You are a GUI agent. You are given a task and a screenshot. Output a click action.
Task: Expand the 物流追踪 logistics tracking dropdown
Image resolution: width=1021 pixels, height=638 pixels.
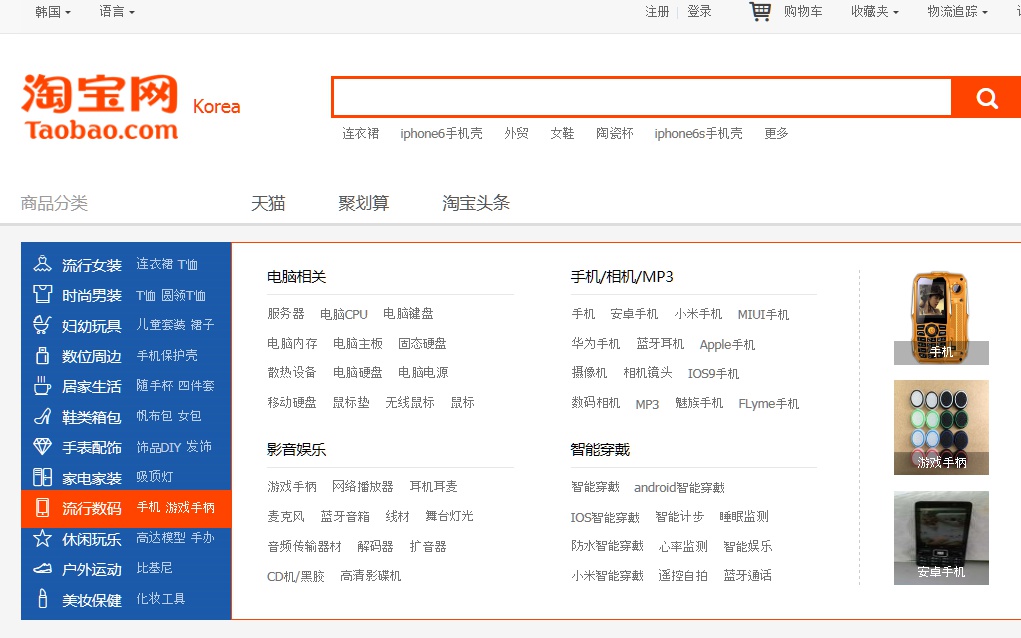click(957, 12)
